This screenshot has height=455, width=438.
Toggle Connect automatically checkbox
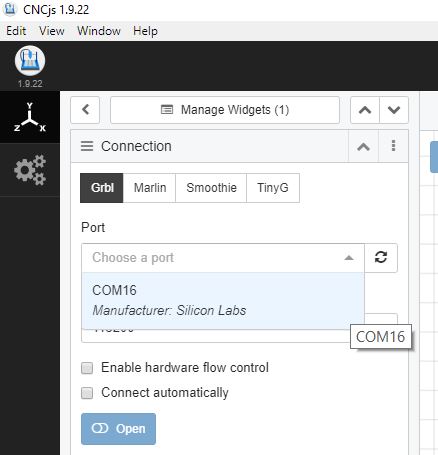(87, 393)
